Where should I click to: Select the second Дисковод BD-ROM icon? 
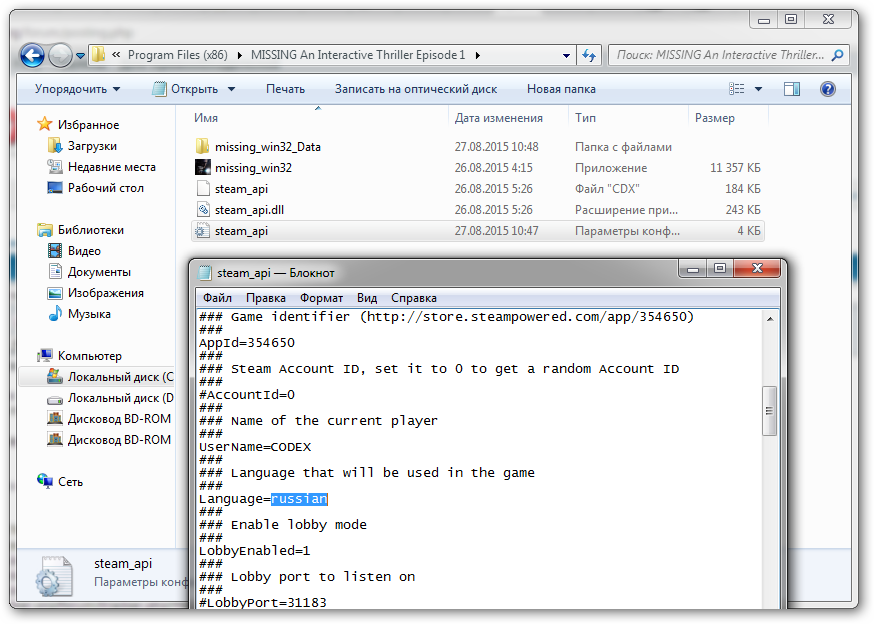pyautogui.click(x=55, y=439)
